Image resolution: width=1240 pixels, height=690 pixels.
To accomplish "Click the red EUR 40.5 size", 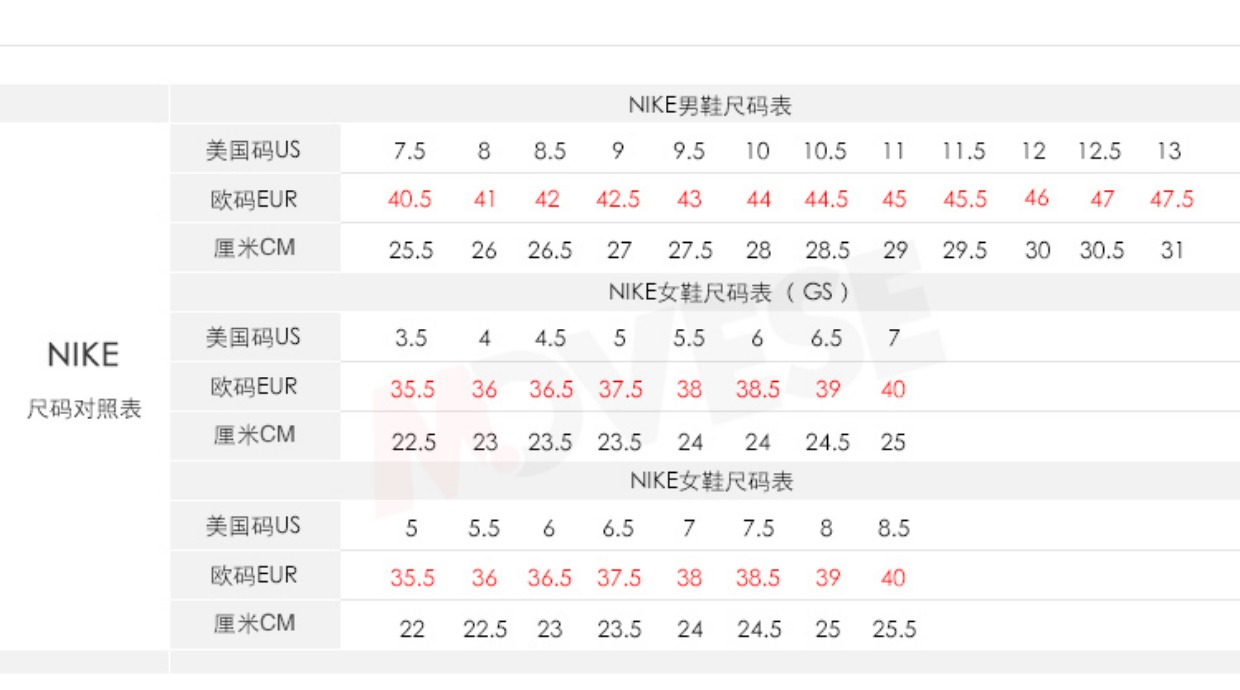I will coord(409,199).
